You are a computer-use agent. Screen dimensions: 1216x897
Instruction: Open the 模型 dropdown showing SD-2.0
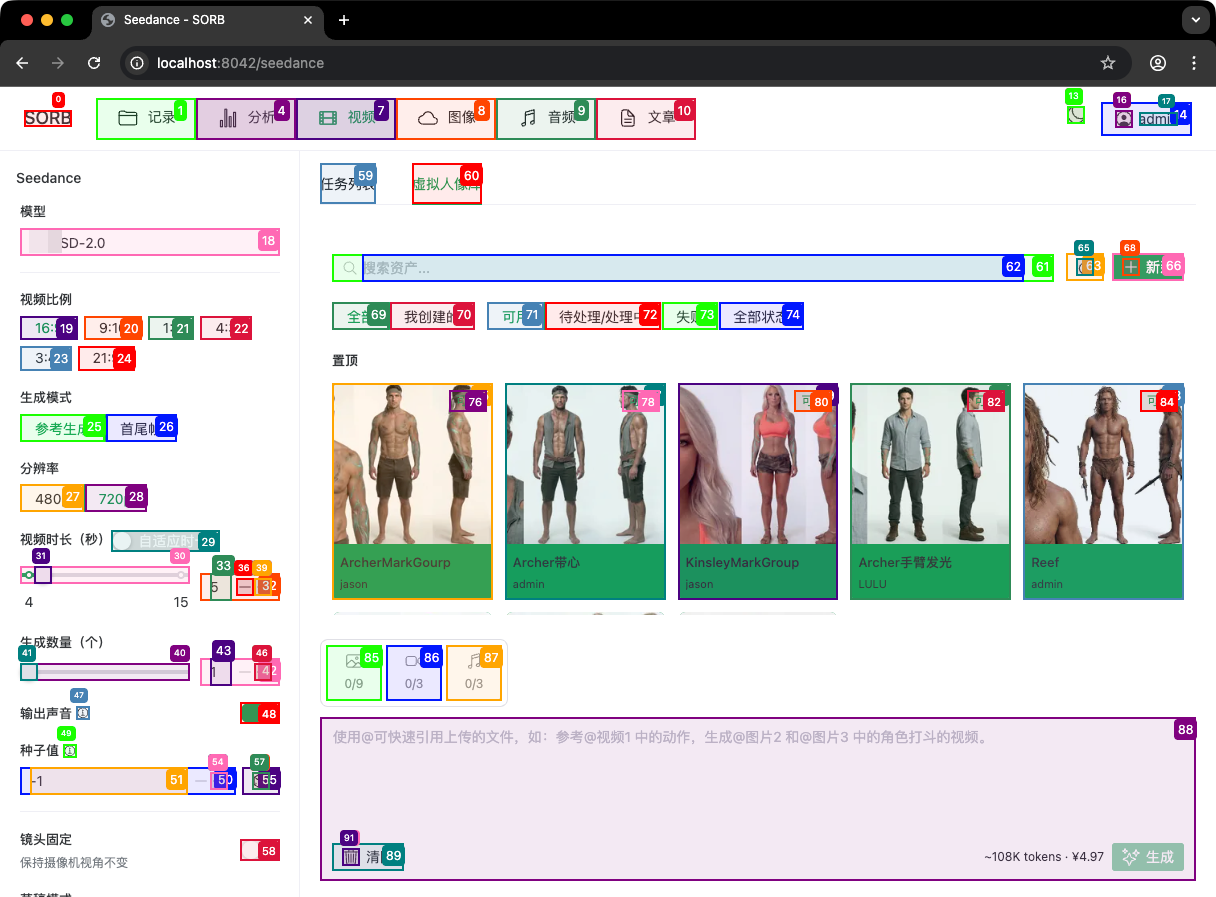coord(150,242)
